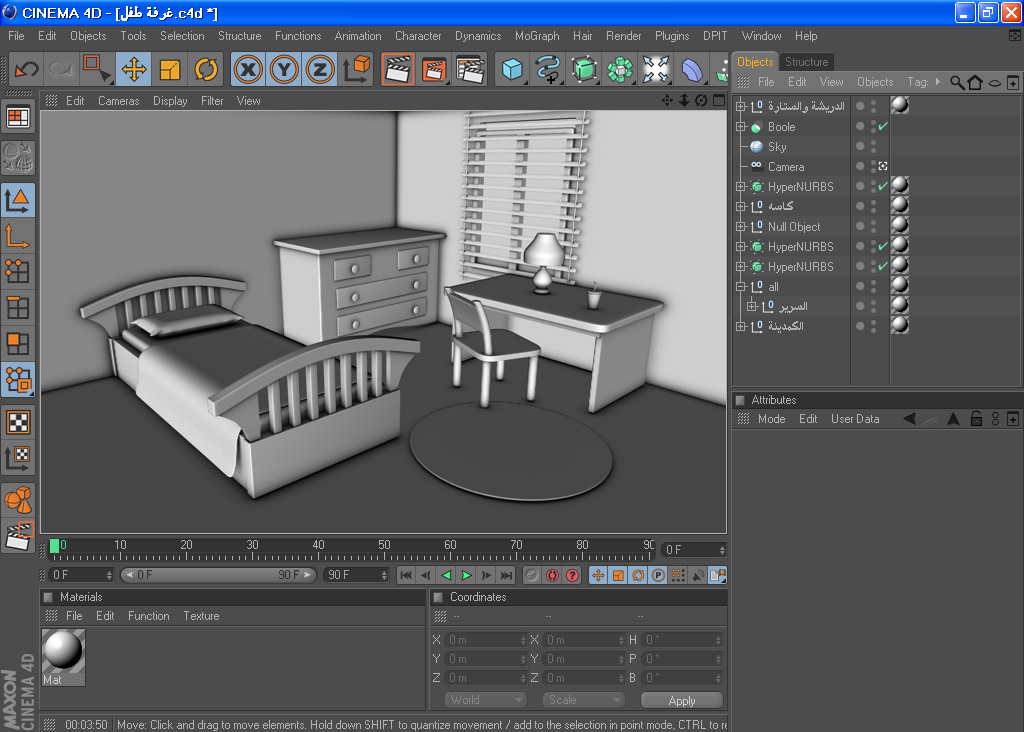
Task: Open the Attributes User Data menu
Action: [855, 419]
